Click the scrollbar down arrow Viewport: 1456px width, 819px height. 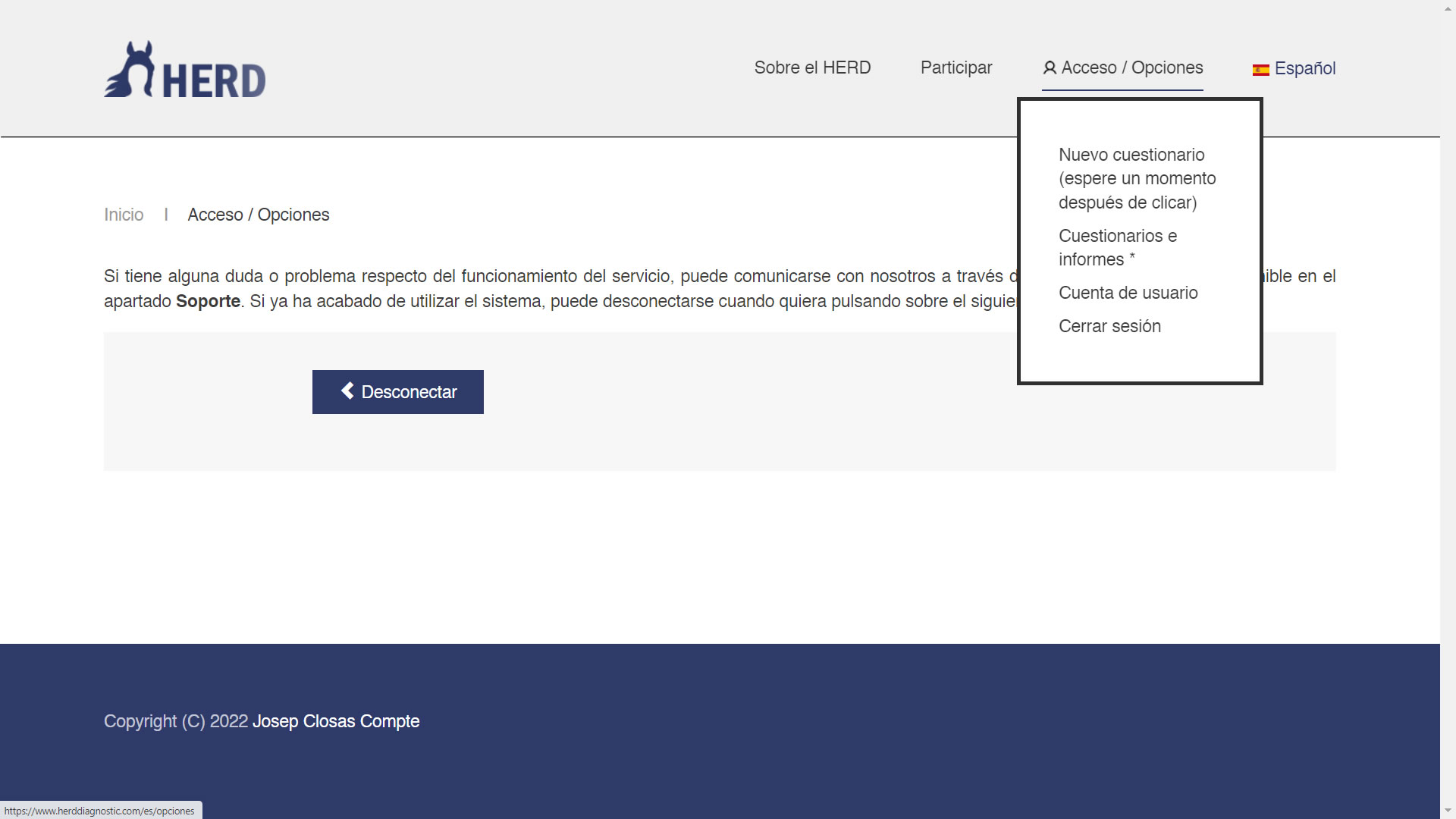tap(1448, 811)
